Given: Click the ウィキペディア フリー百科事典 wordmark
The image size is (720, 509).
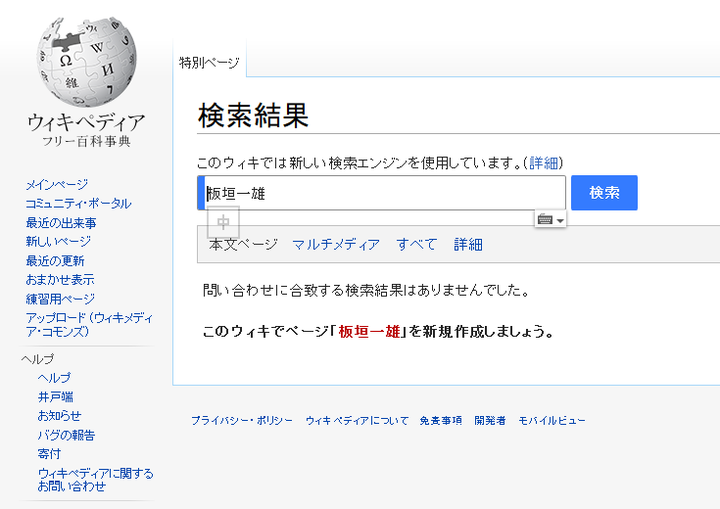Looking at the screenshot, I should pos(86,130).
